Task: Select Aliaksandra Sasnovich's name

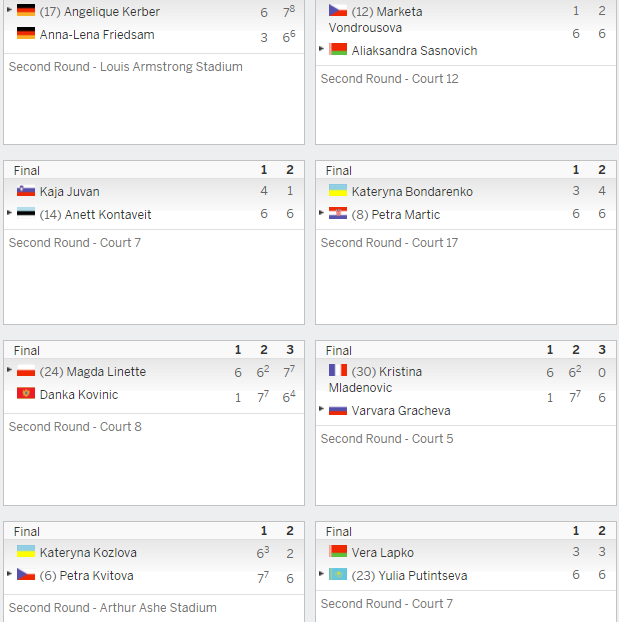Action: tap(414, 51)
